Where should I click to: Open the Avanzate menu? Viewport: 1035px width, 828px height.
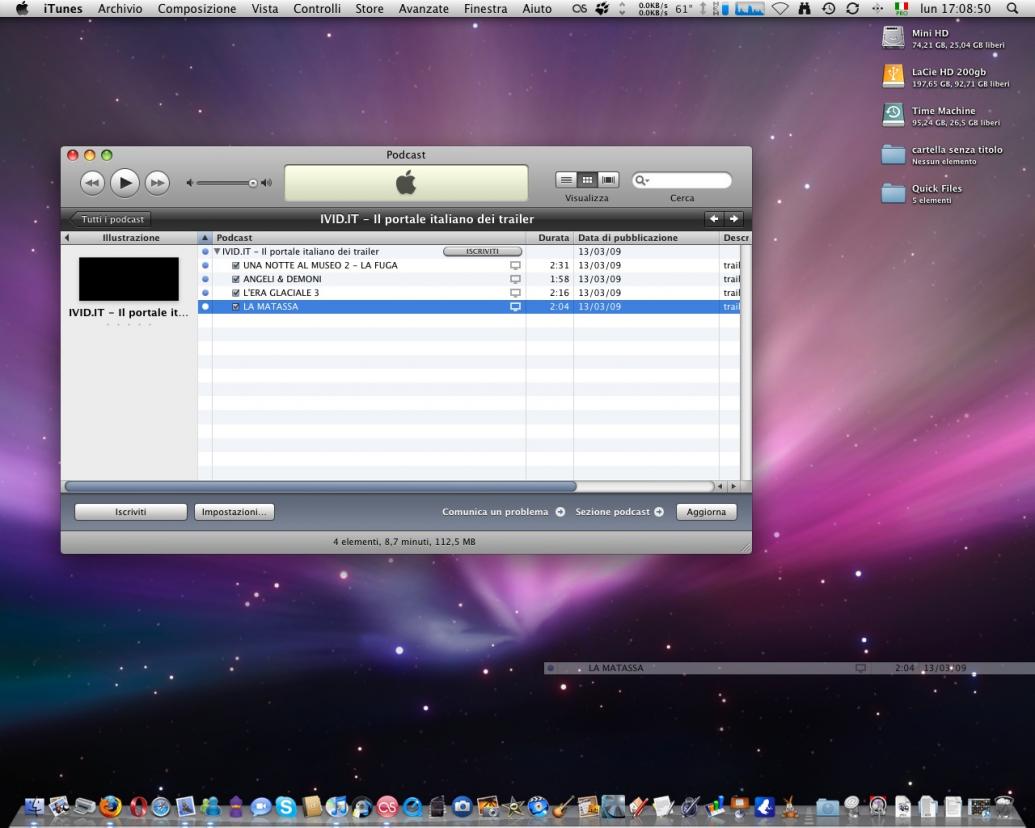pos(424,9)
